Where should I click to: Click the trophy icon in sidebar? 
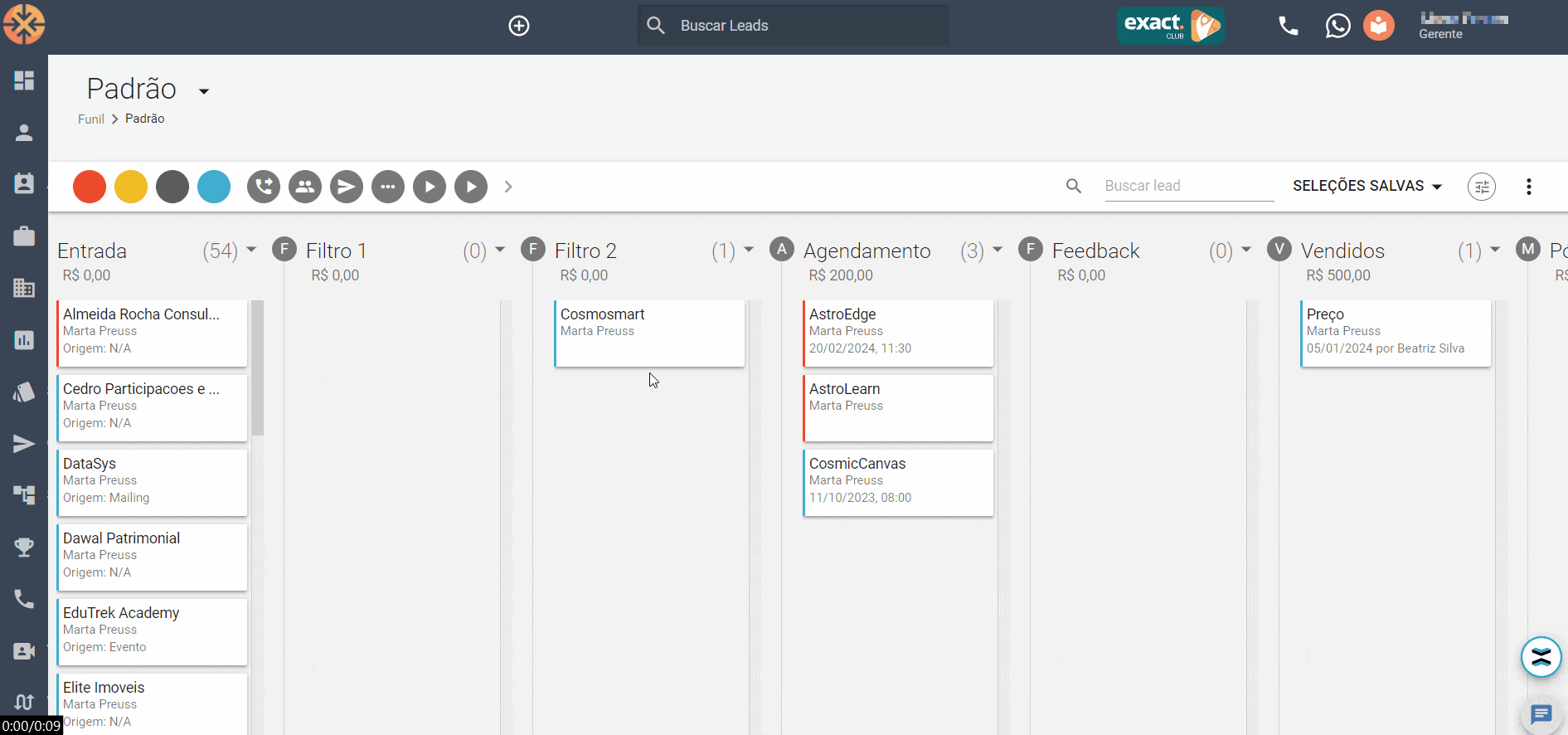pyautogui.click(x=24, y=548)
